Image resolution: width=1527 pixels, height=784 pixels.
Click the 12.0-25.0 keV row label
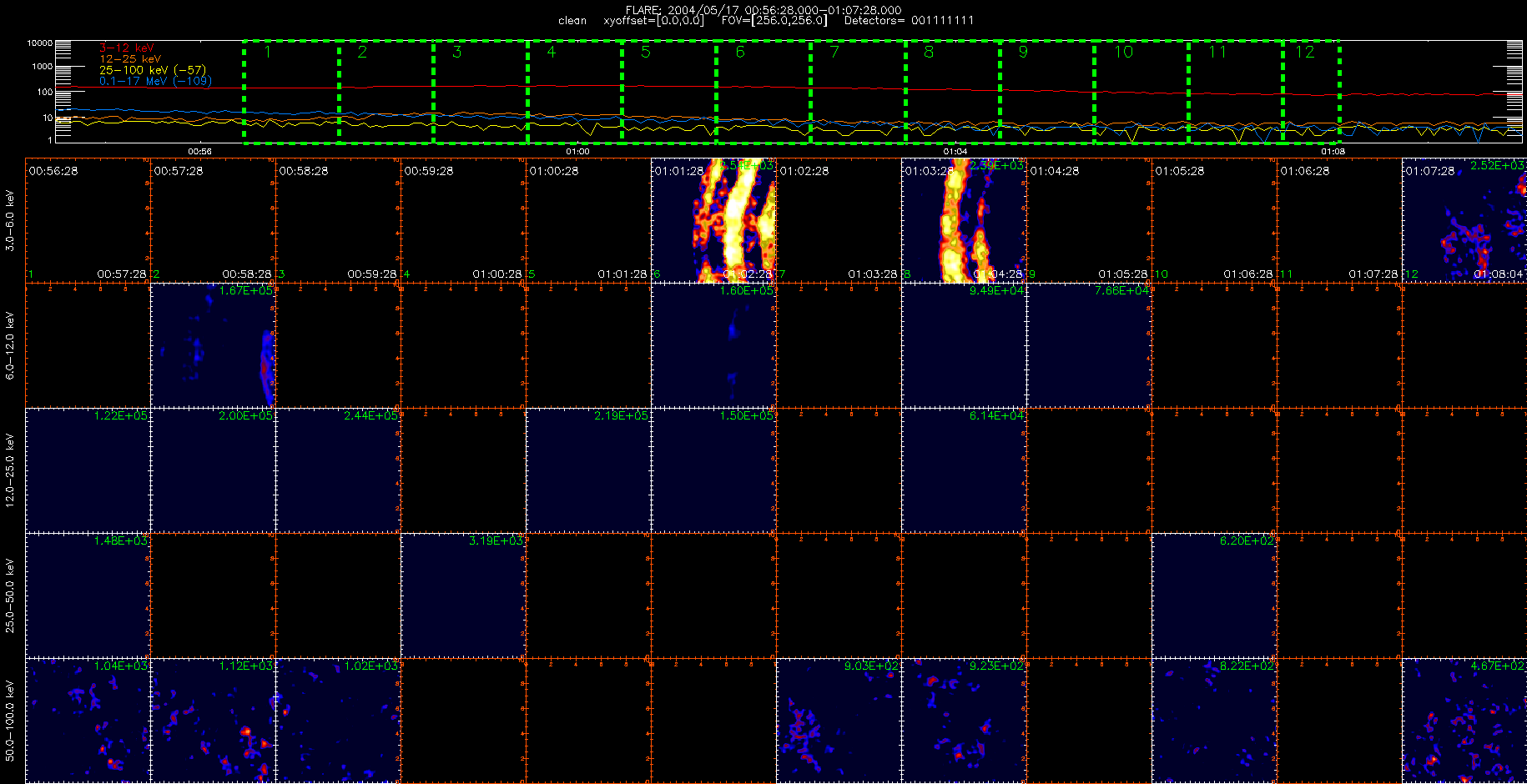(x=10, y=470)
